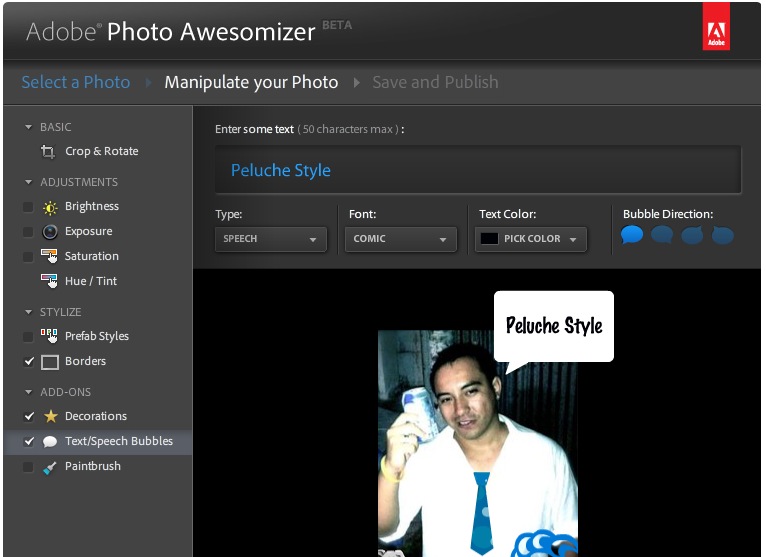Uncheck the Borders checkbox

coord(29,362)
